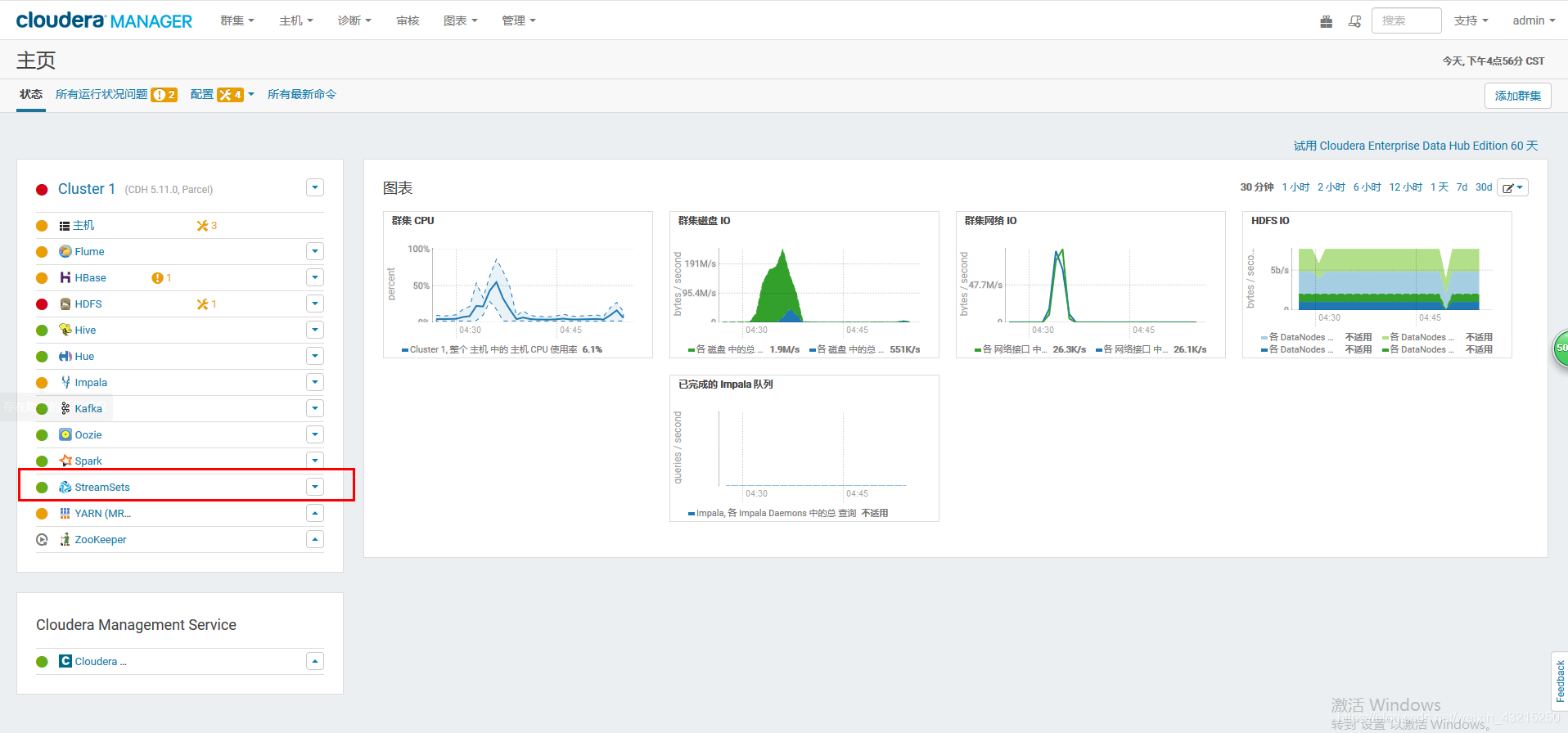Open the 所有最新命令 tab

click(x=302, y=95)
